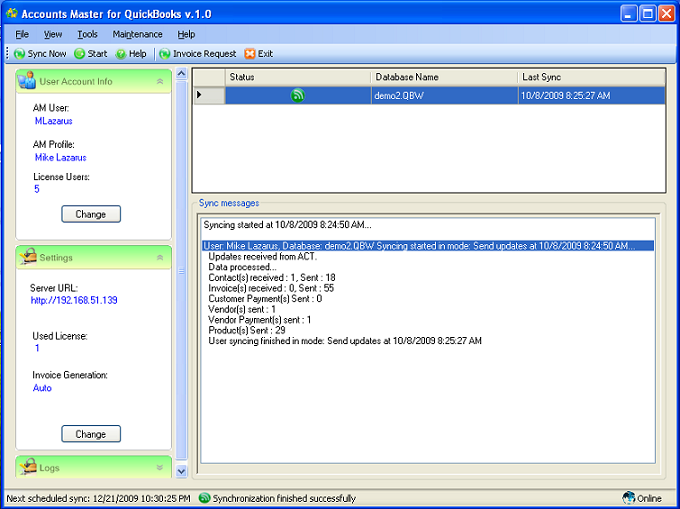680x509 pixels.
Task: Click the green sync status icon in demo2.QBW row
Action: 297,96
